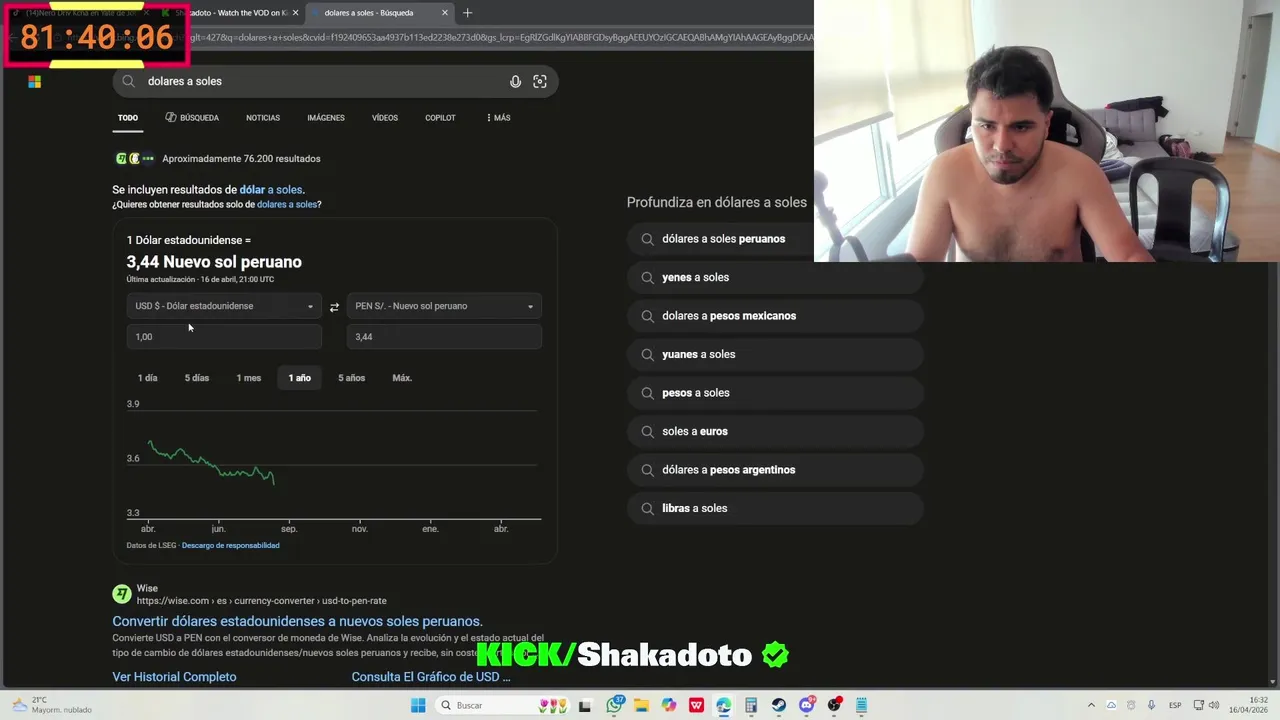
Task: Open a new browser tab with plus button
Action: (467, 13)
